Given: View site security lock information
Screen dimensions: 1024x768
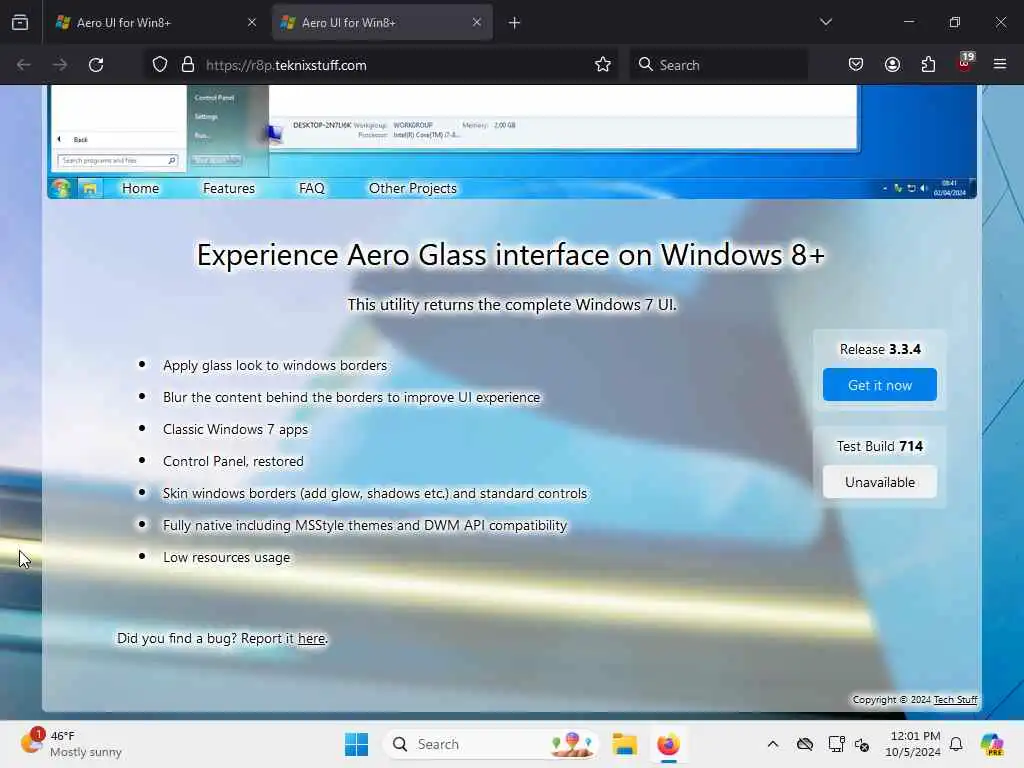Looking at the screenshot, I should pyautogui.click(x=188, y=65).
